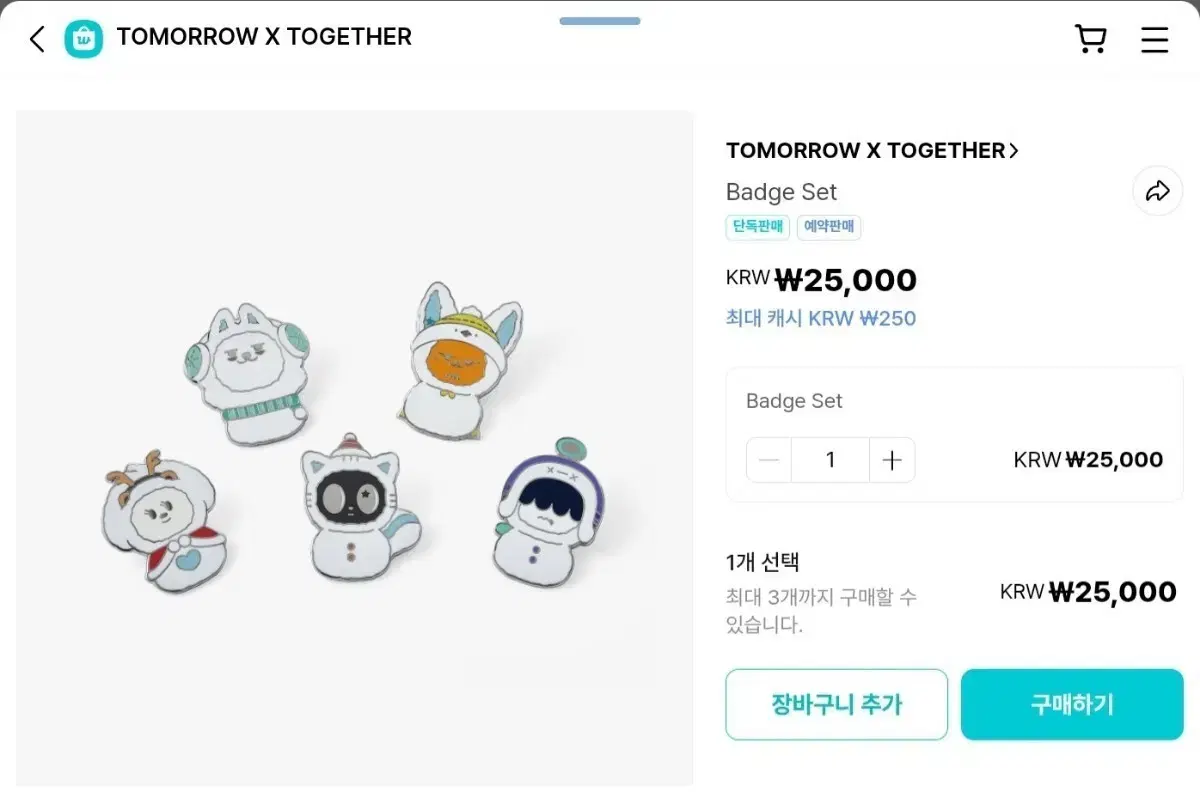Expand TOMORROW X TOGETHER artist chevron
1200x792 pixels.
1014,151
